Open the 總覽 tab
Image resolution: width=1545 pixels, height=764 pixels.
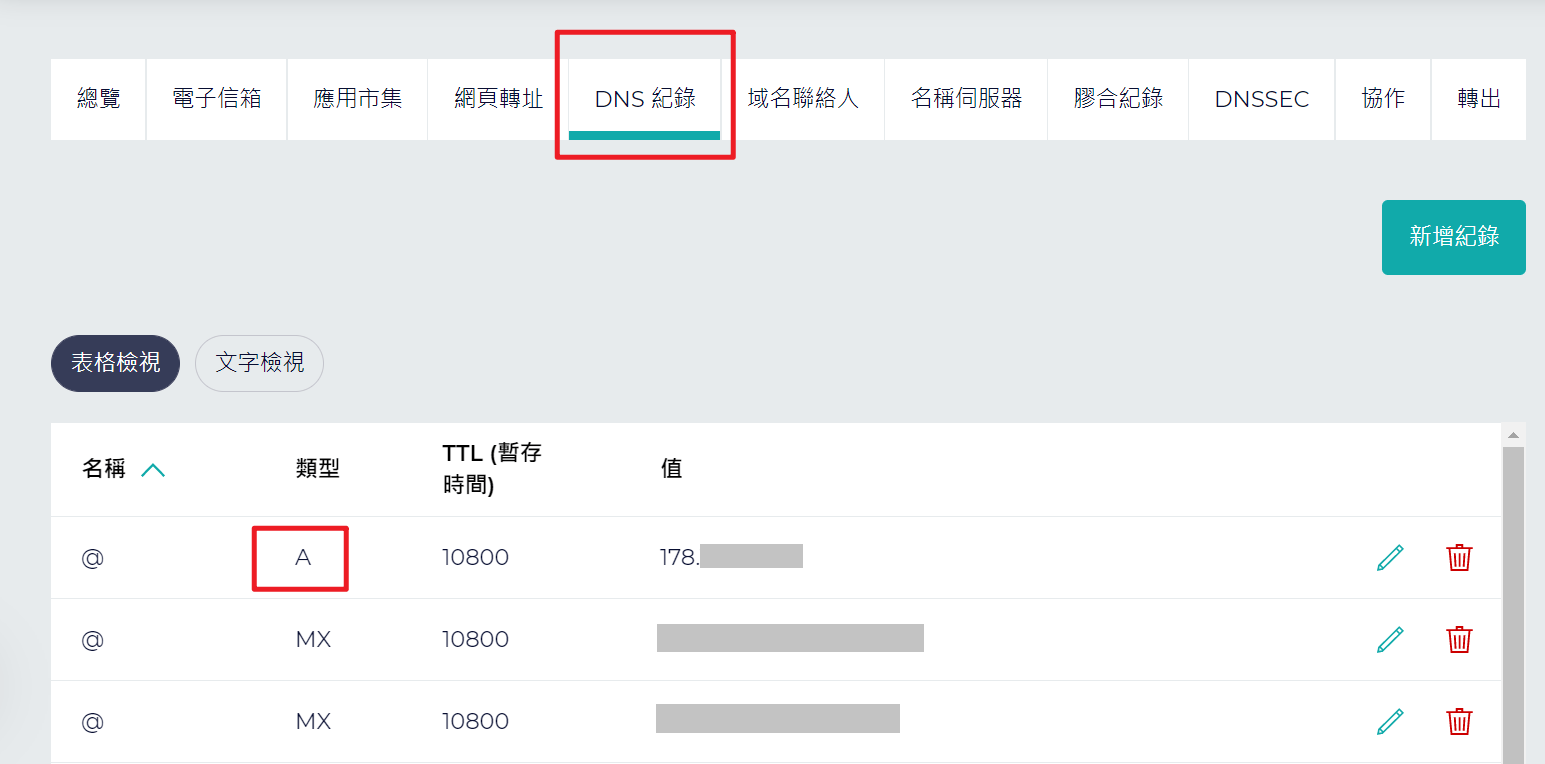98,99
